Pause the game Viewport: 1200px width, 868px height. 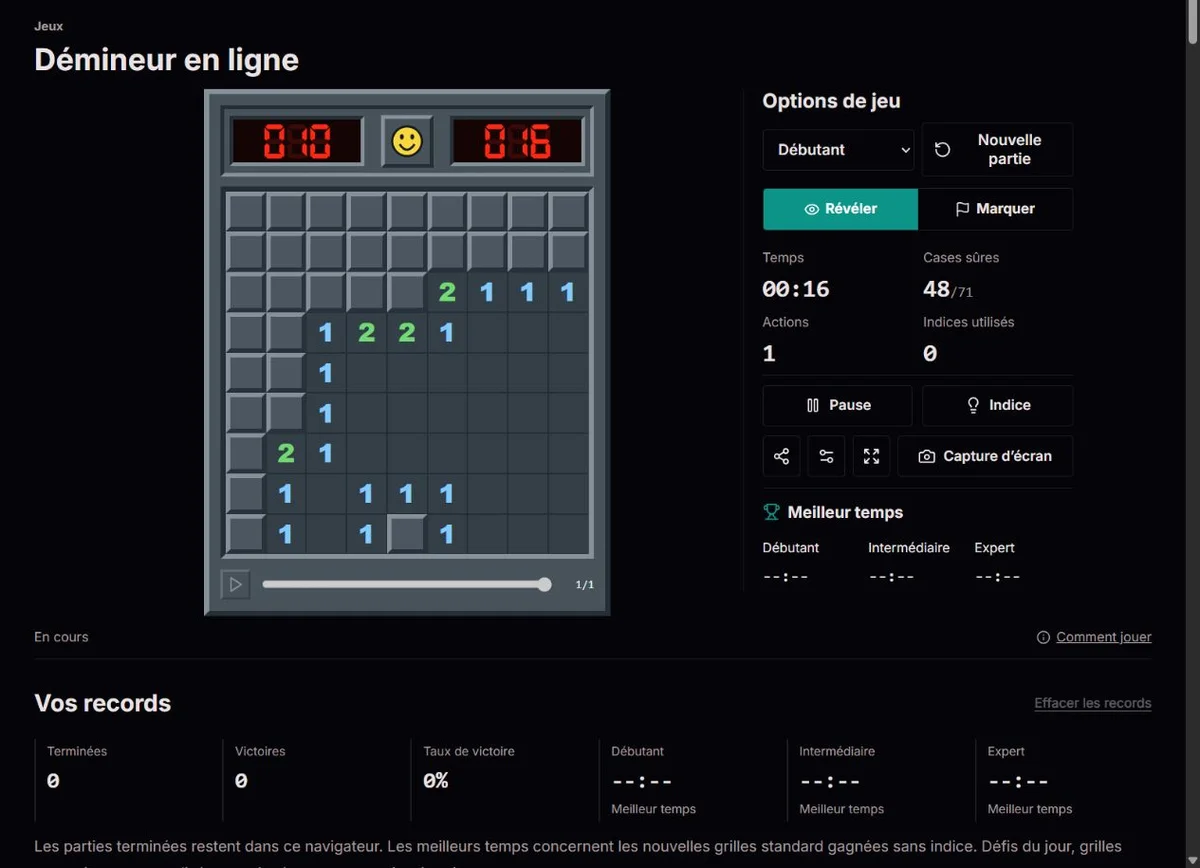tap(837, 406)
